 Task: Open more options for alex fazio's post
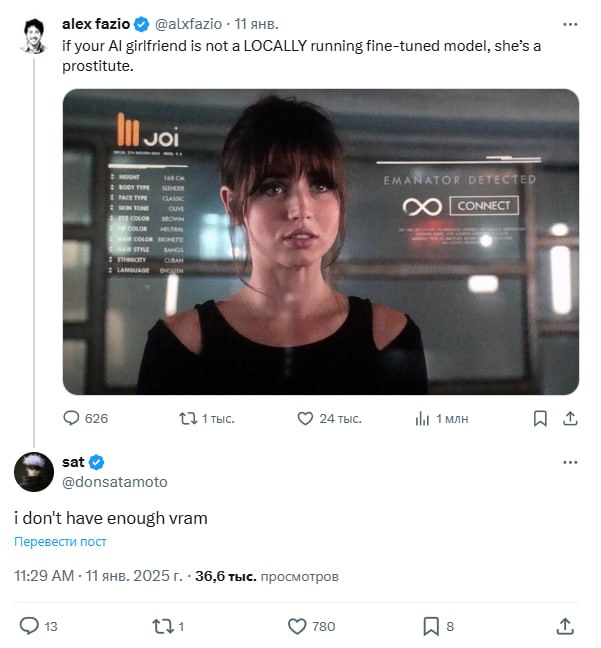[x=570, y=23]
